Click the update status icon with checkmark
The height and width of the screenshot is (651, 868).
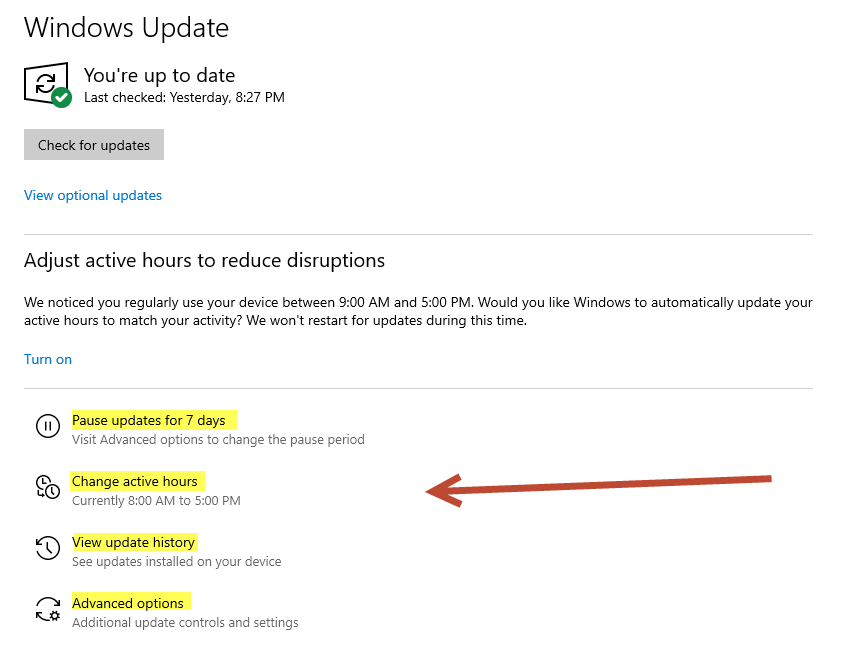[x=48, y=85]
